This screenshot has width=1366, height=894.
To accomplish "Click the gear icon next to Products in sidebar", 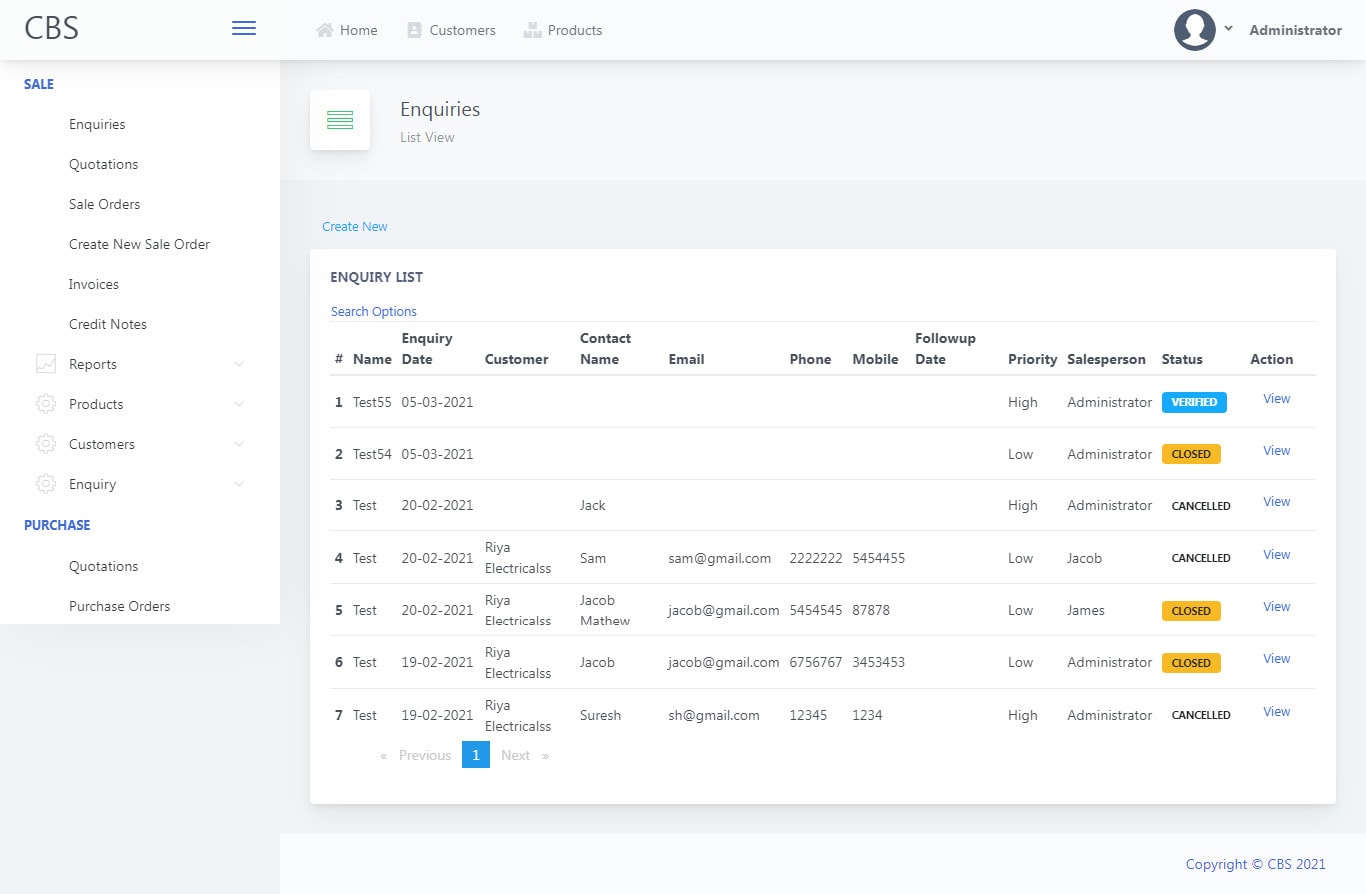I will point(46,404).
